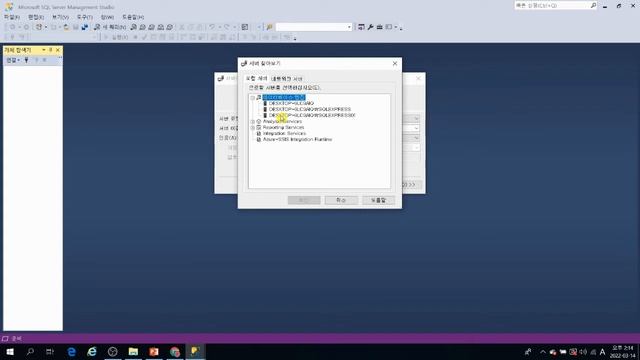Open the second dropdown in the connect dialog behind
The width and height of the screenshot is (640, 360).
[x=416, y=129]
